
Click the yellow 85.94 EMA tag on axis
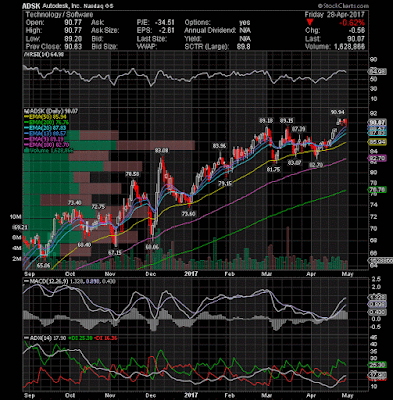pos(377,142)
